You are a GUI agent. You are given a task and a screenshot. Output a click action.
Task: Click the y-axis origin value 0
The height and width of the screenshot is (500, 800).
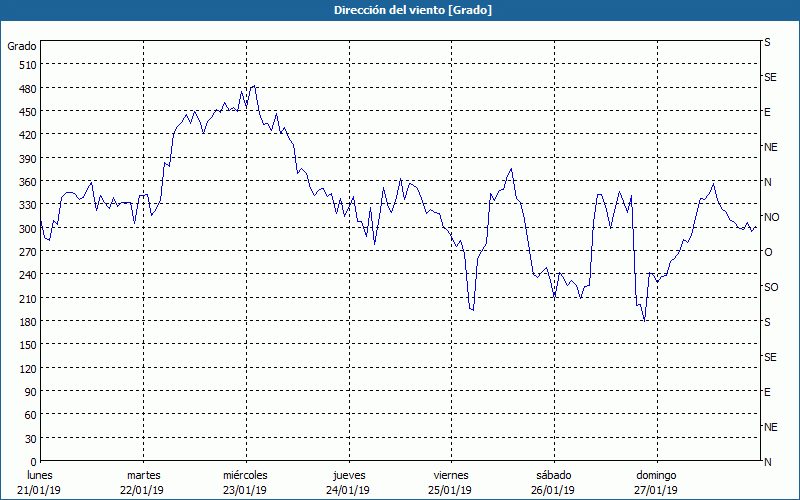[34, 462]
